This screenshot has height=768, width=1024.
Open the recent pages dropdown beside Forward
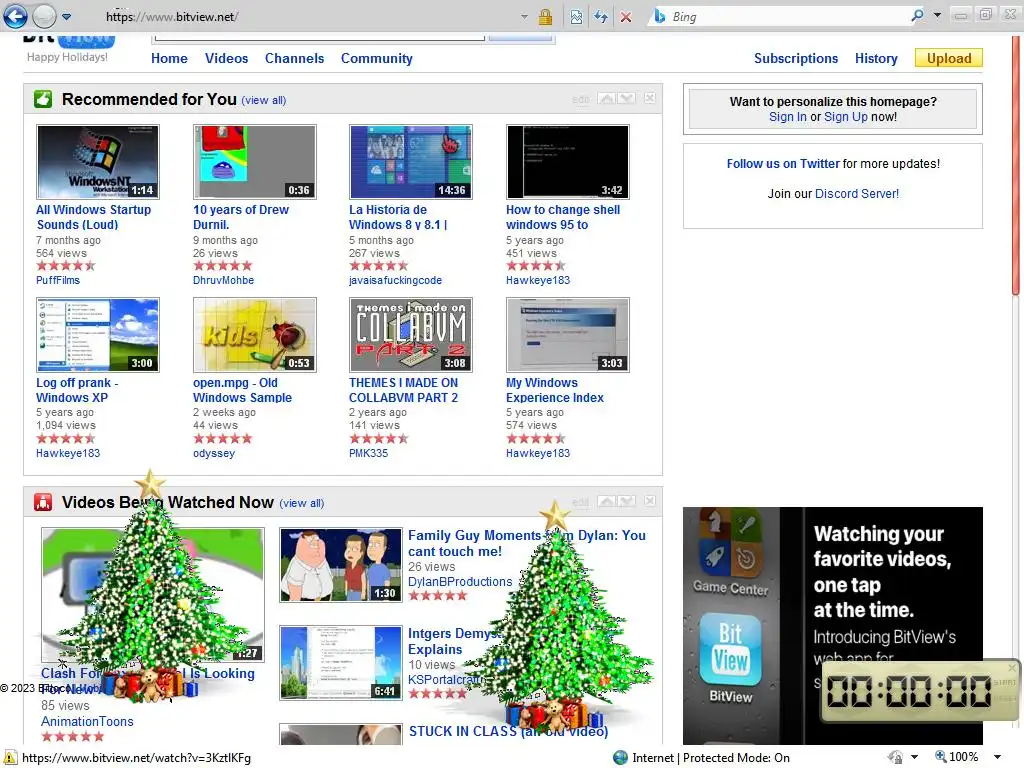(67, 17)
